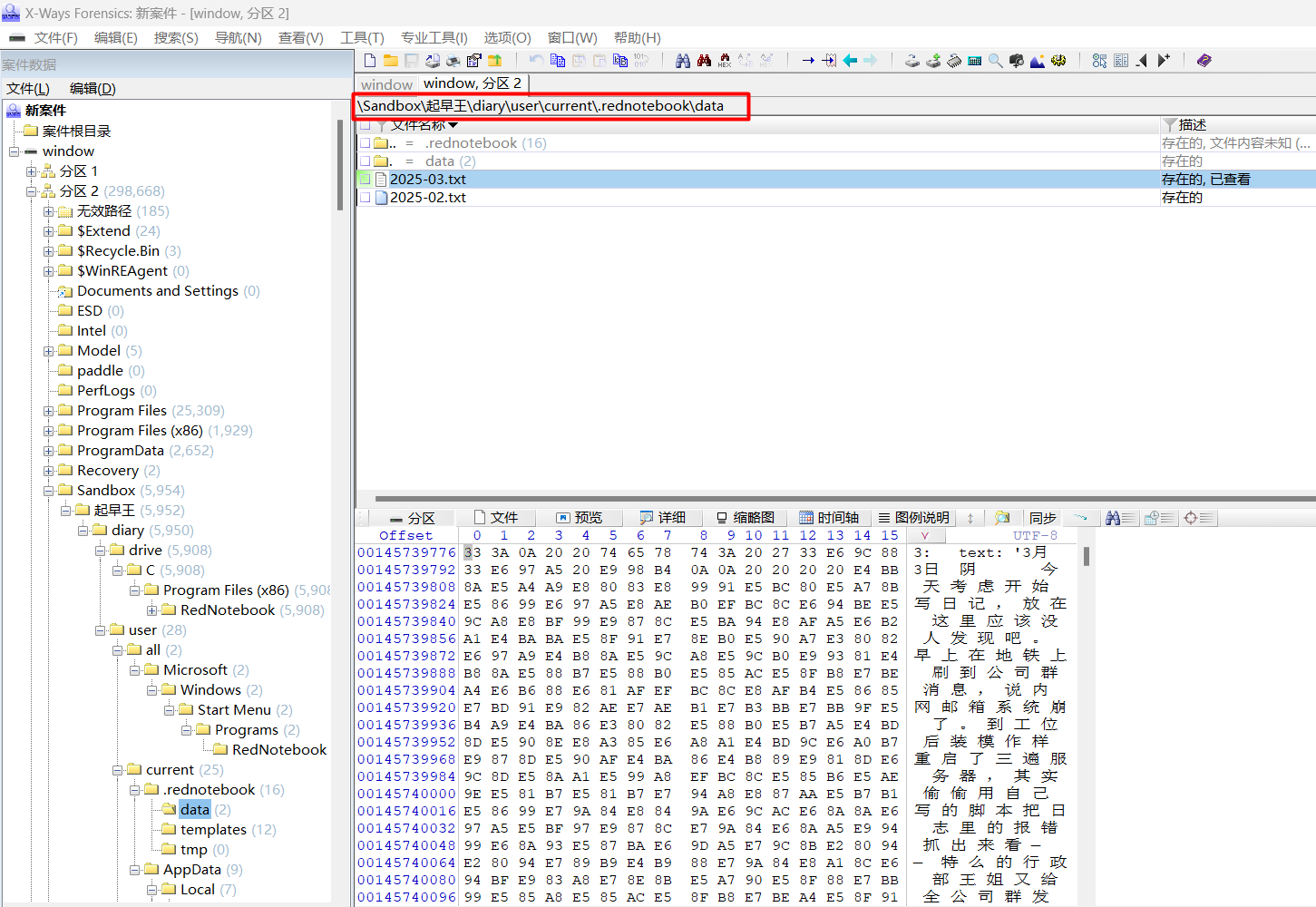Expand the Program Files tree node
The image size is (1316, 907).
(x=49, y=411)
